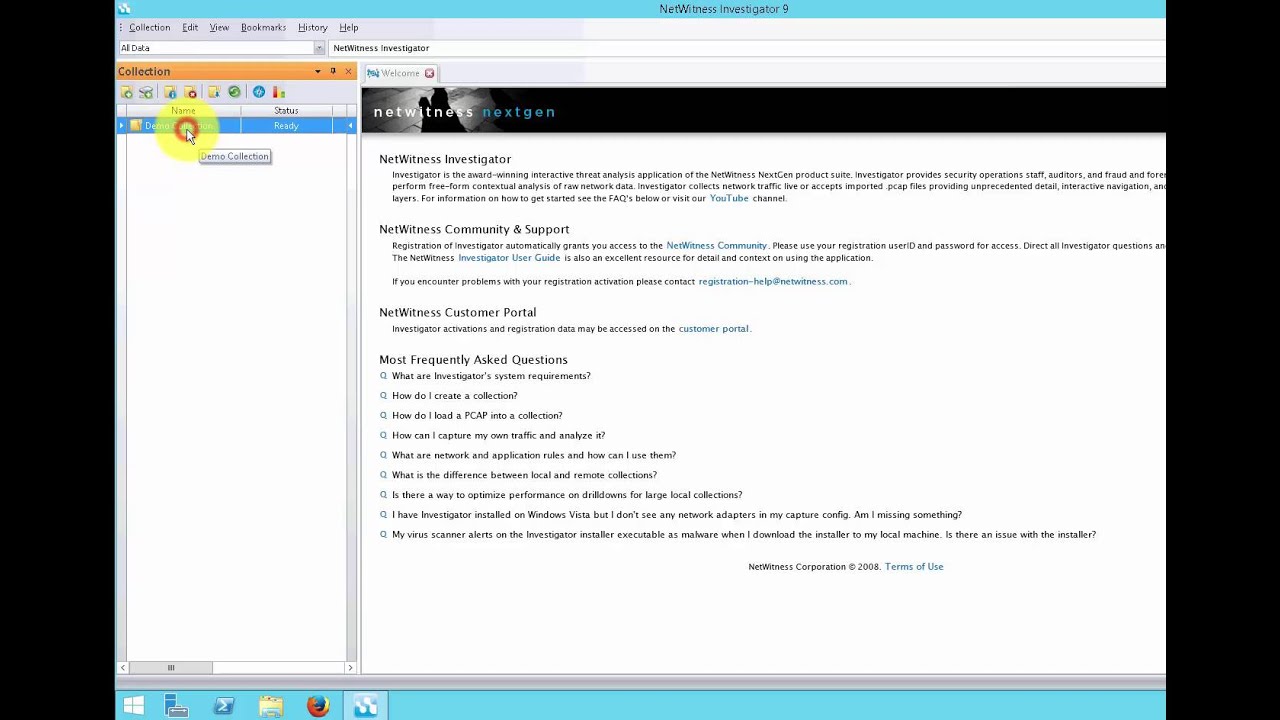Viewport: 1280px width, 720px height.
Task: Open FAQ on capturing own traffic
Action: [498, 436]
